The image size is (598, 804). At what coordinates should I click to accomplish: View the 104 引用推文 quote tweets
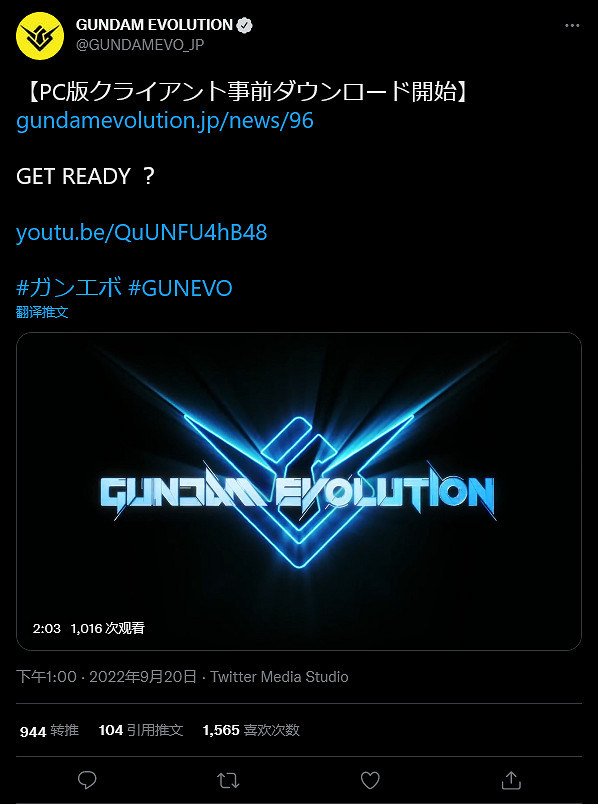141,730
